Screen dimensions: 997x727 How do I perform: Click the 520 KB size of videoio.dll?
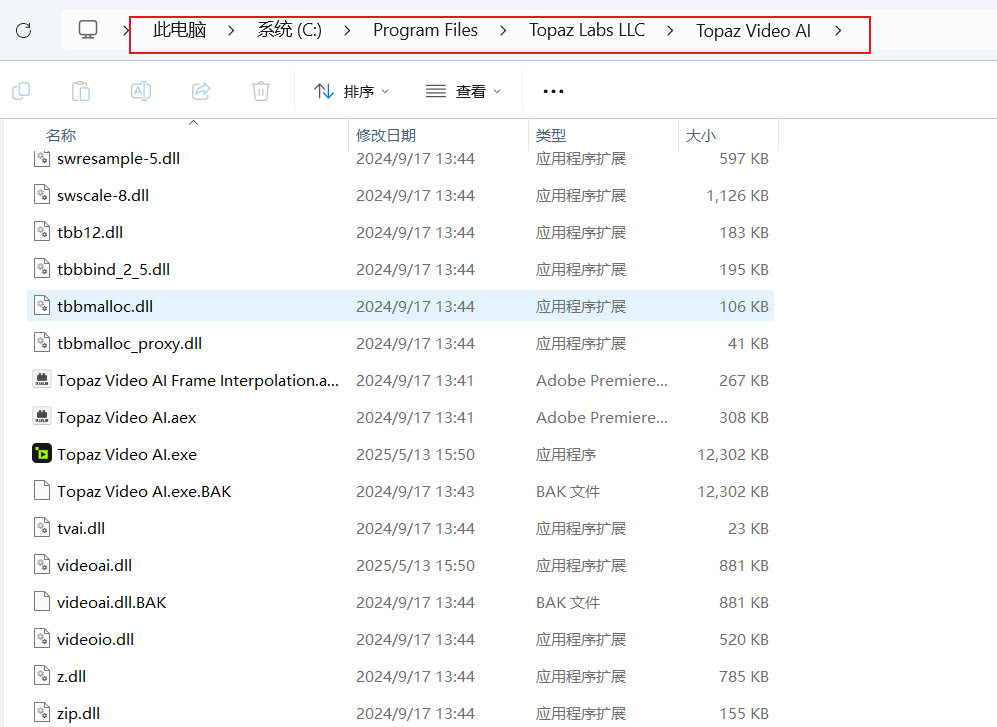click(744, 639)
